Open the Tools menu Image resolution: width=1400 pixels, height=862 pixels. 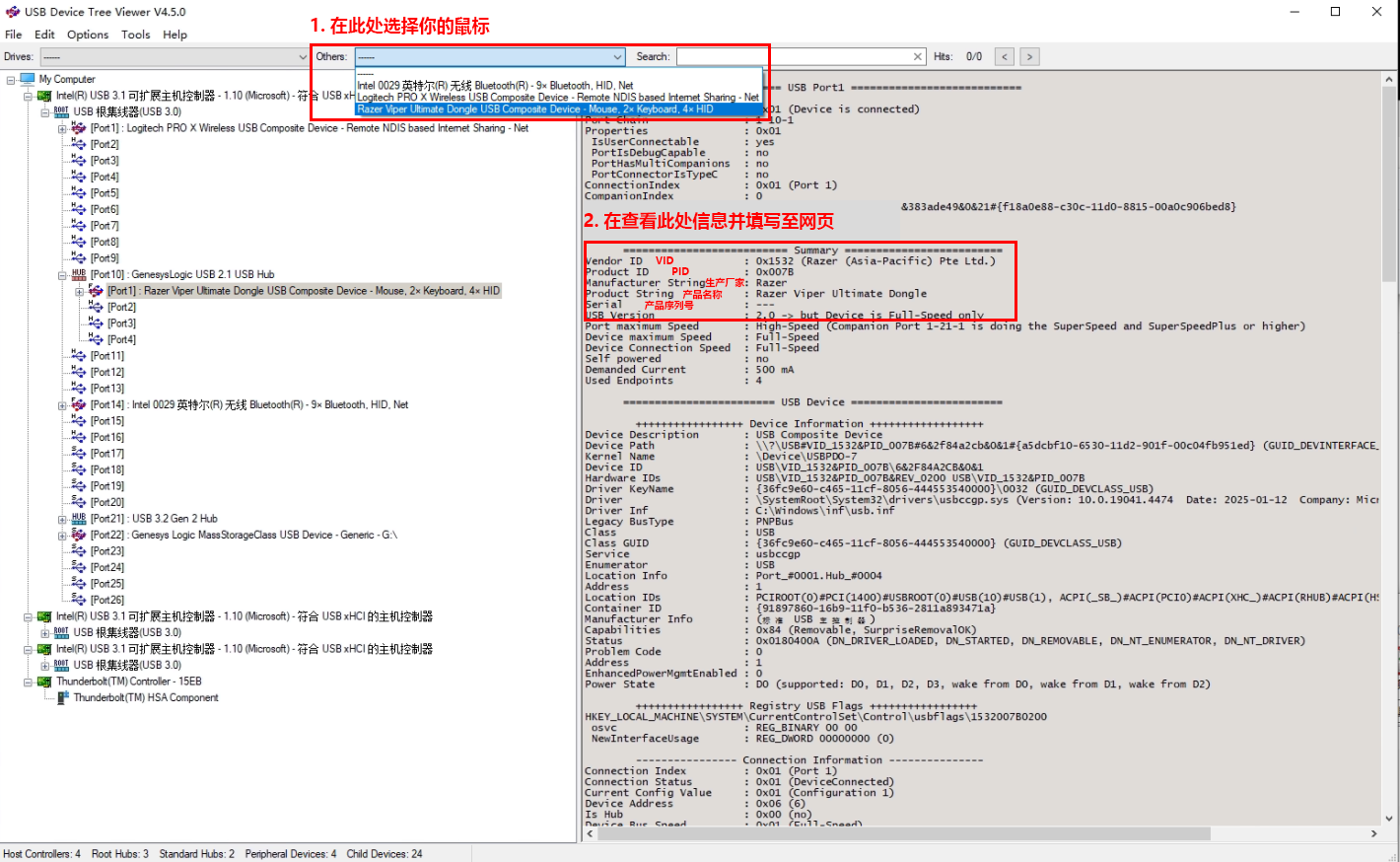(136, 35)
